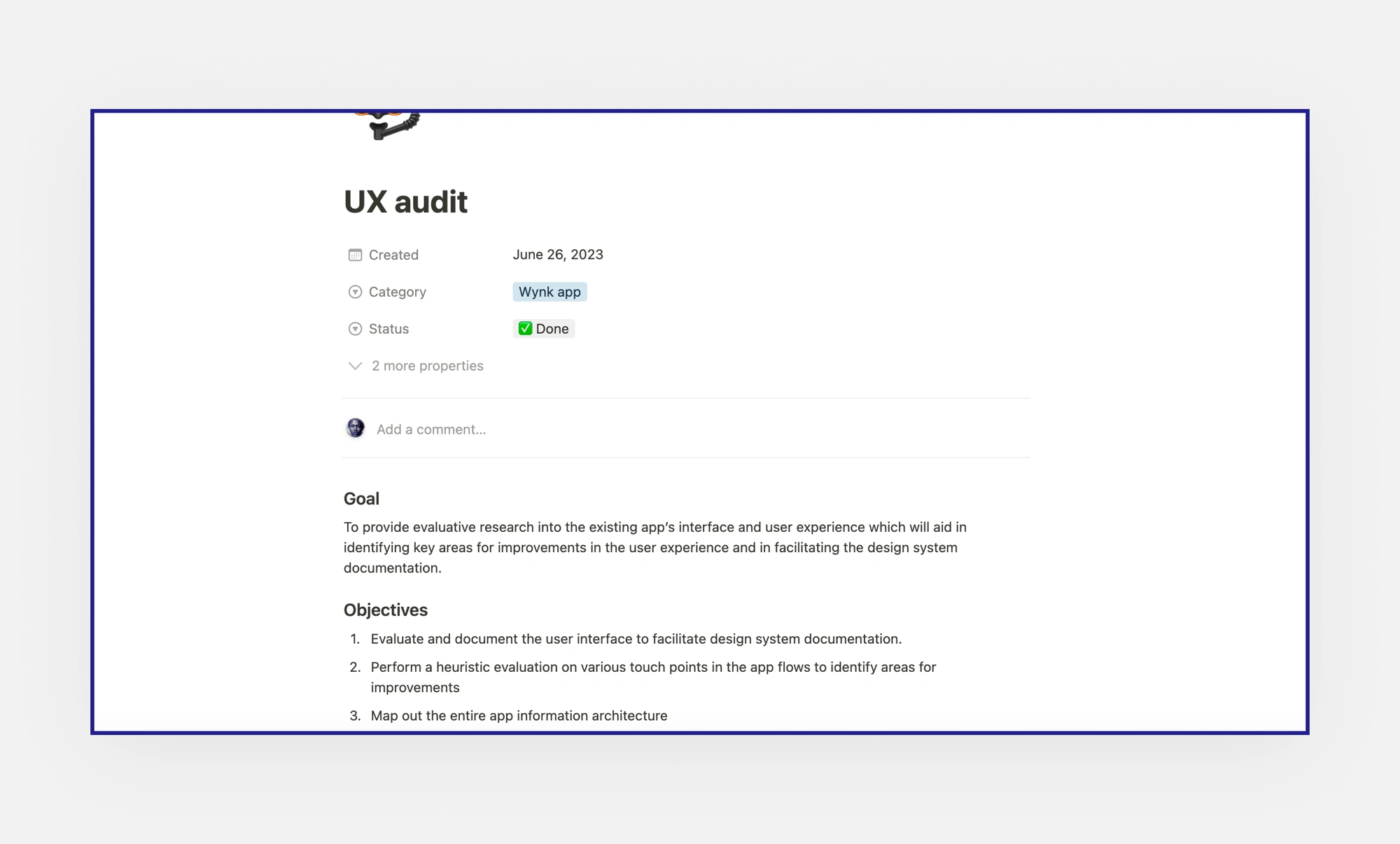Click the Wynk app category tag
The width and height of the screenshot is (1400, 844).
(x=549, y=291)
